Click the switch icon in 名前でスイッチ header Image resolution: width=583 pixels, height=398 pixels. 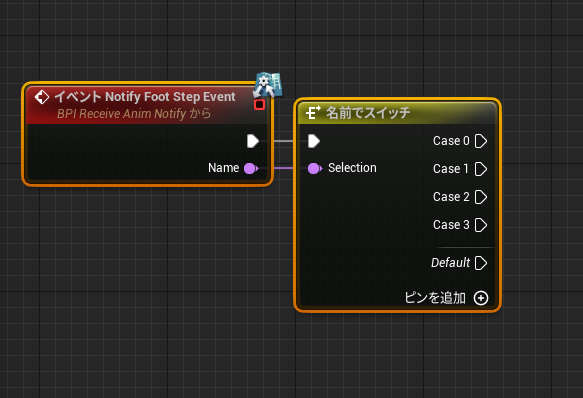pyautogui.click(x=313, y=113)
